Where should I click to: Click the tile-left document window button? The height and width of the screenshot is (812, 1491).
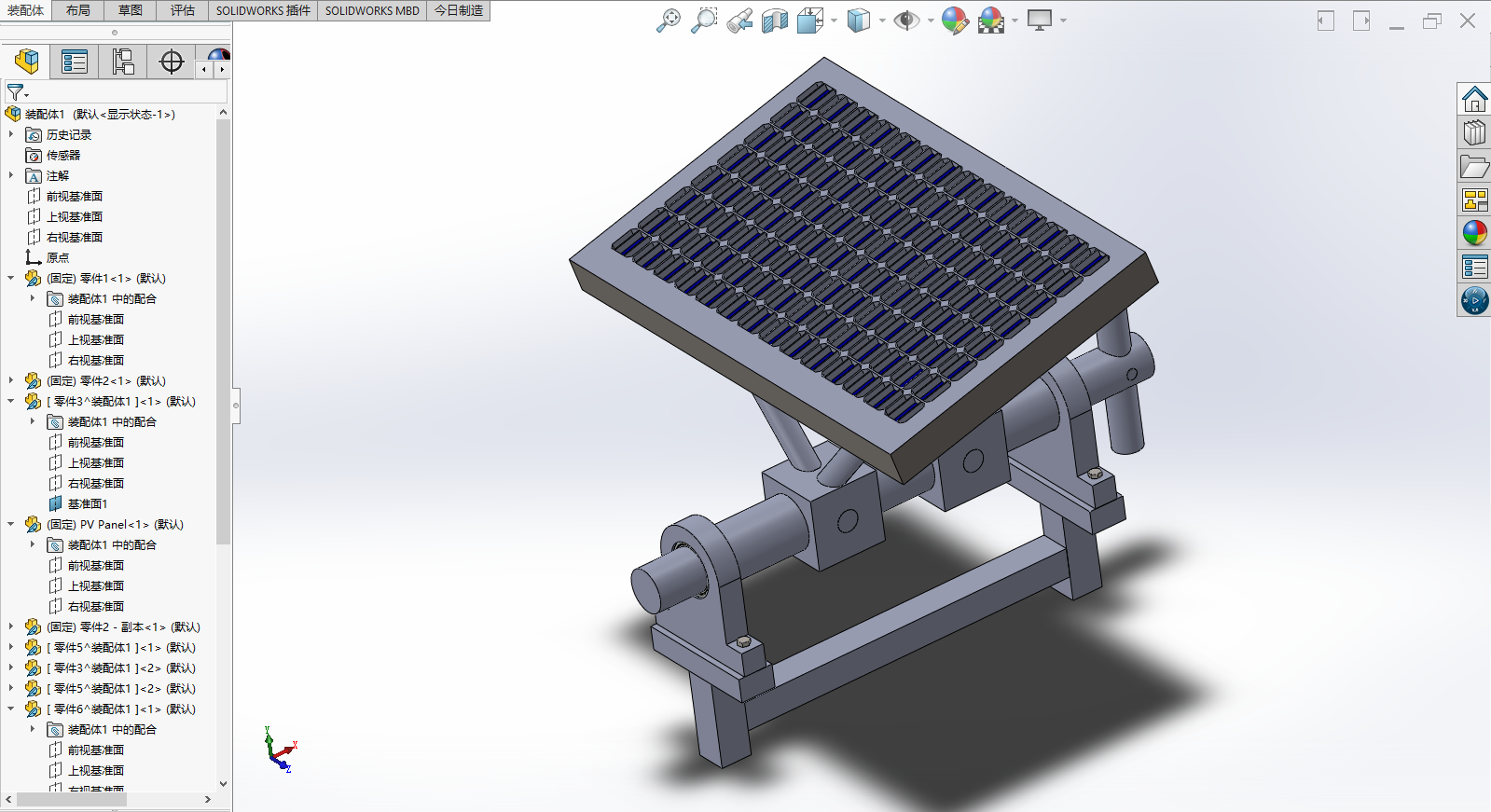click(x=1326, y=21)
